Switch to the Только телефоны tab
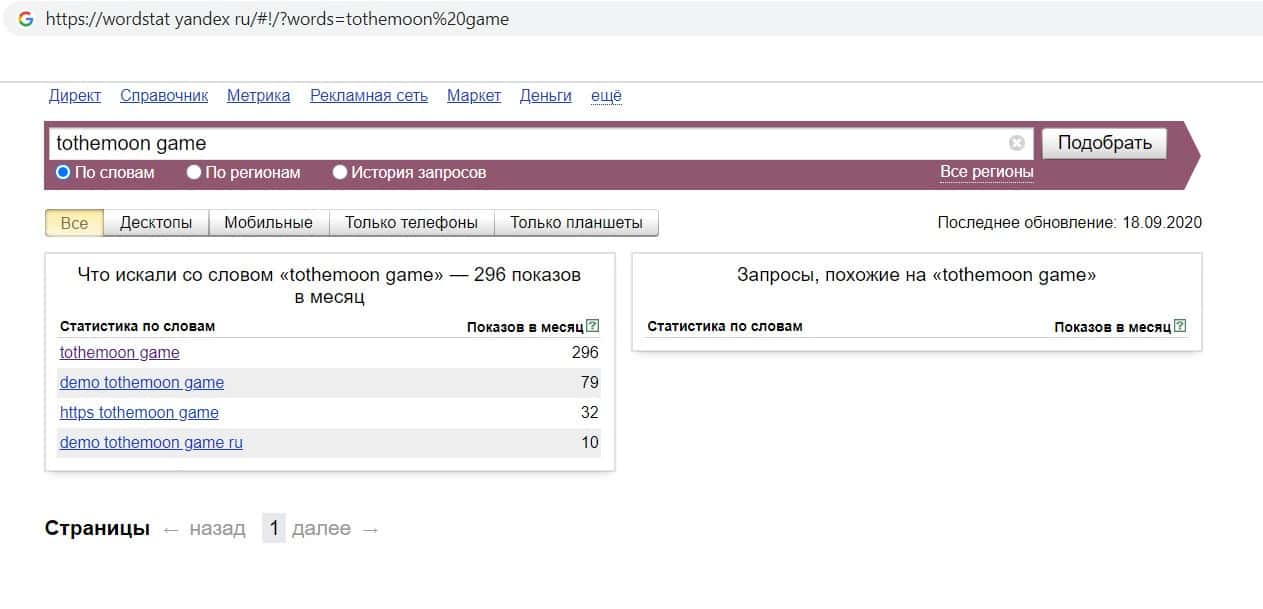Screen dimensions: 1263x609 (x=412, y=223)
